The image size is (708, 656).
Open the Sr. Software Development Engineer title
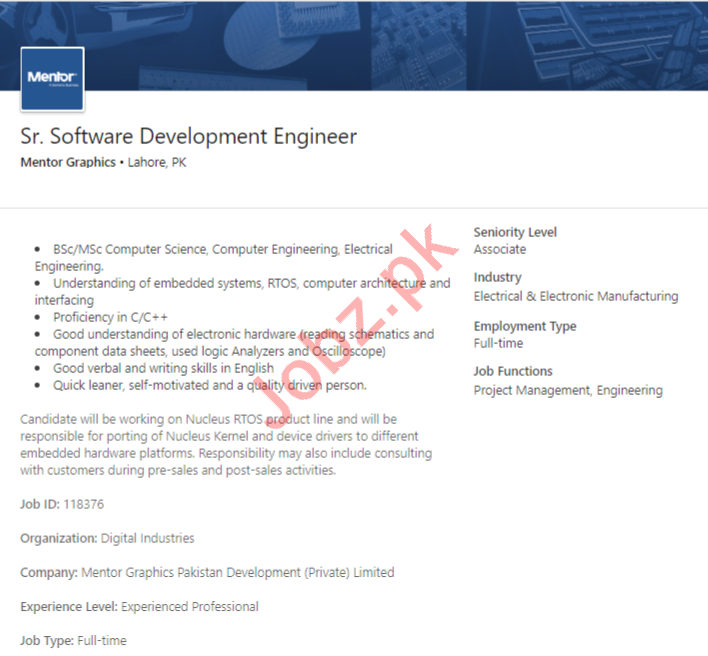(188, 136)
